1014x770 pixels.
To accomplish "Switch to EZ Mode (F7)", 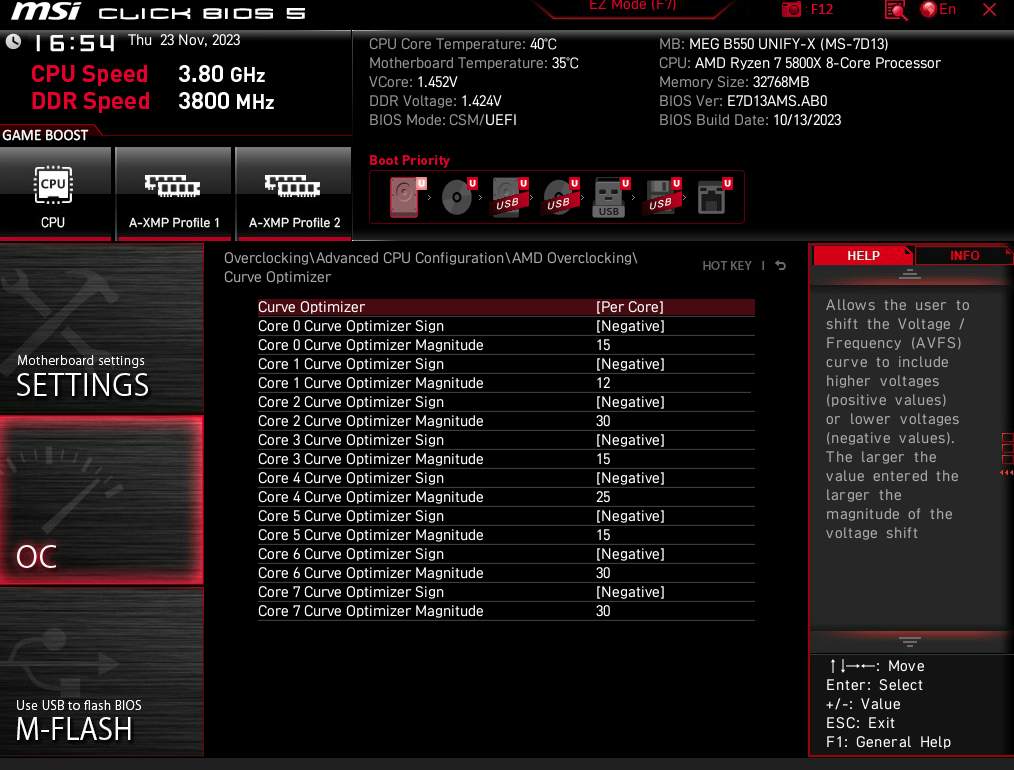I will point(632,6).
